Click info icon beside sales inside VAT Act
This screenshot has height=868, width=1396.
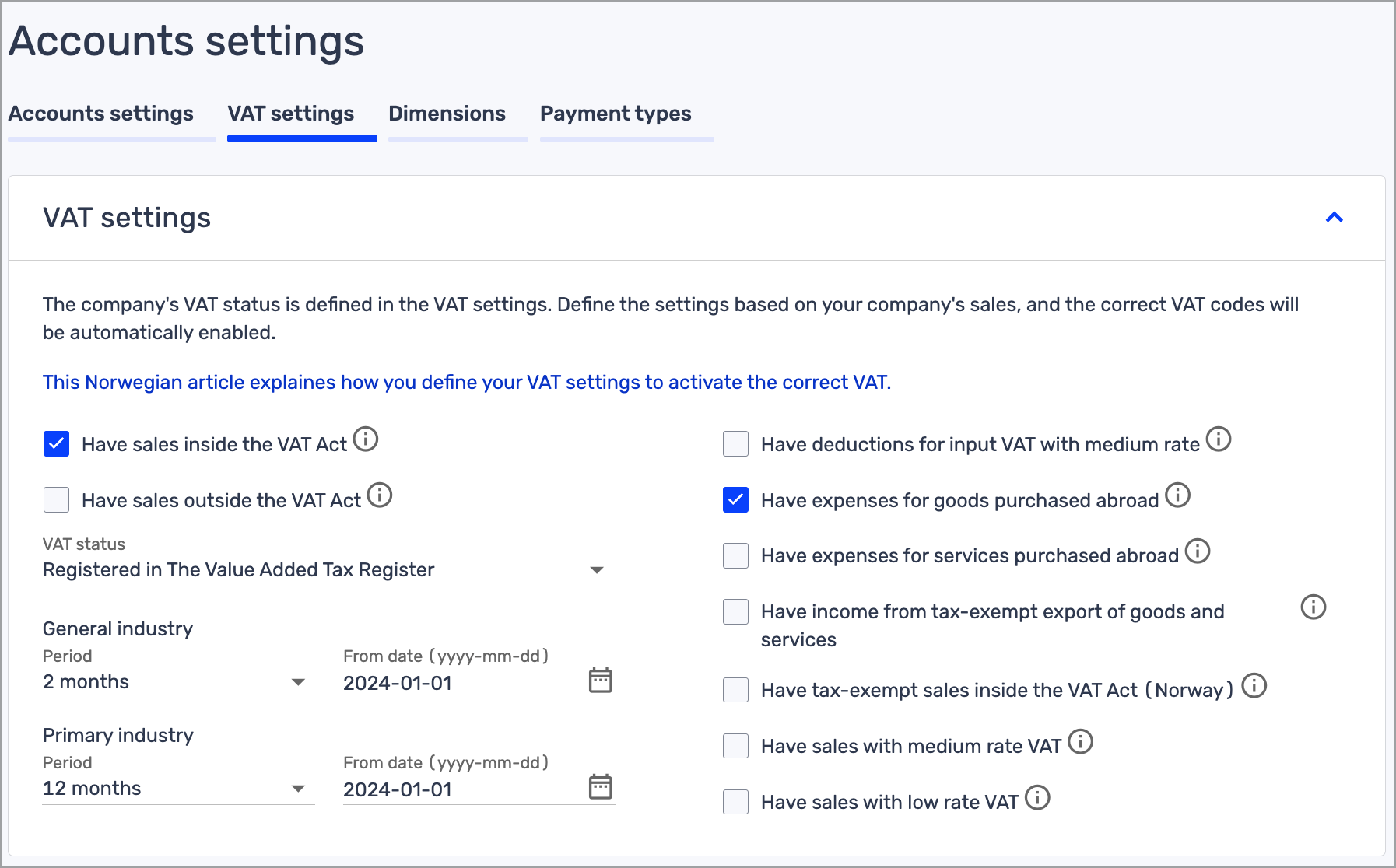pos(365,439)
